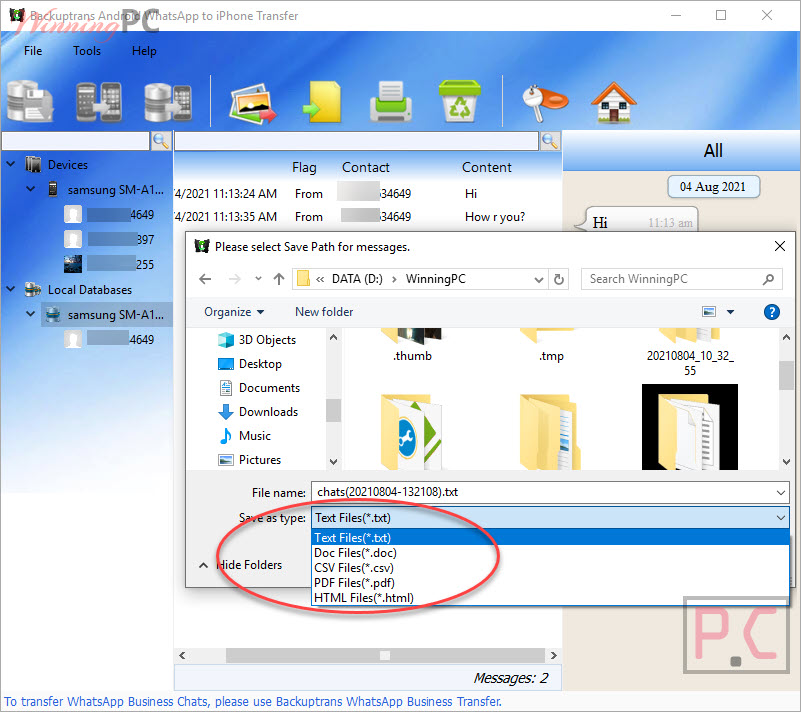Image resolution: width=801 pixels, height=712 pixels.
Task: Open the address bar path dropdown
Action: tap(538, 279)
